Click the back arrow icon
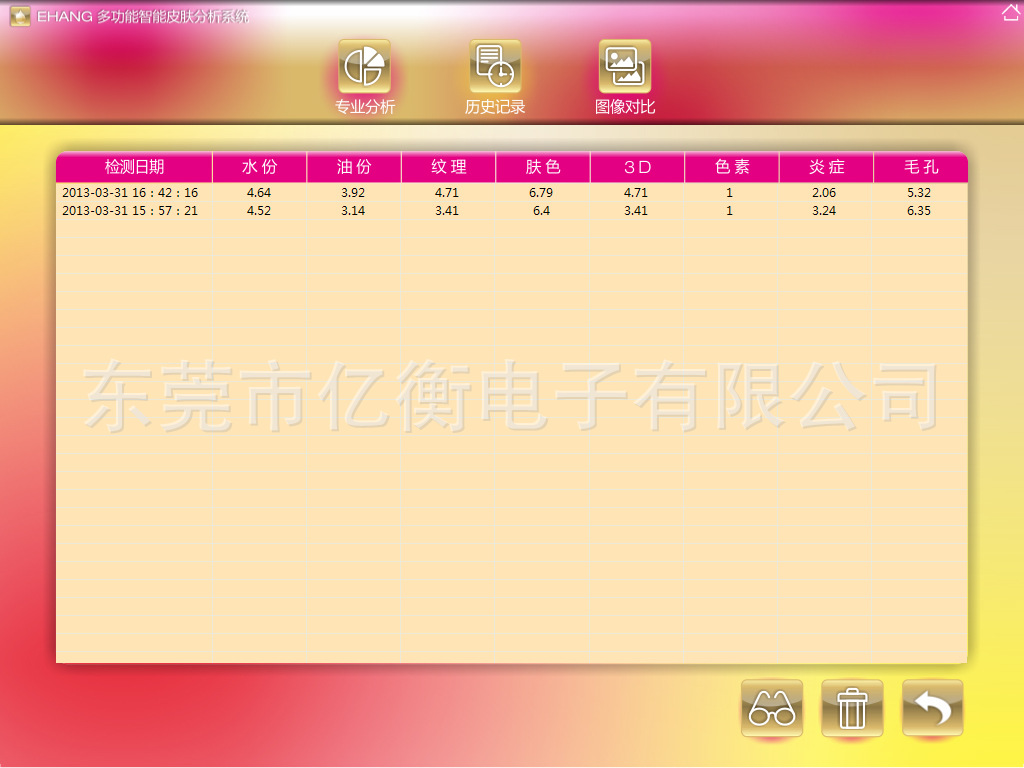Screen dimensions: 1024x768 point(932,708)
